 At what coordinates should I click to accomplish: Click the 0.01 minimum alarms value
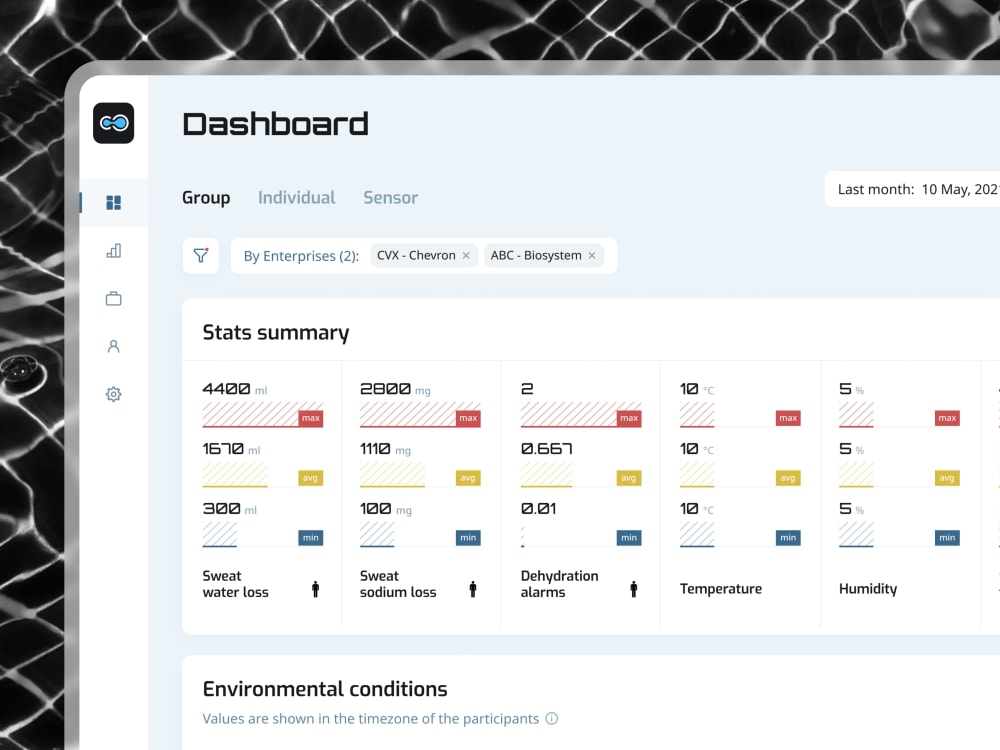coord(539,509)
